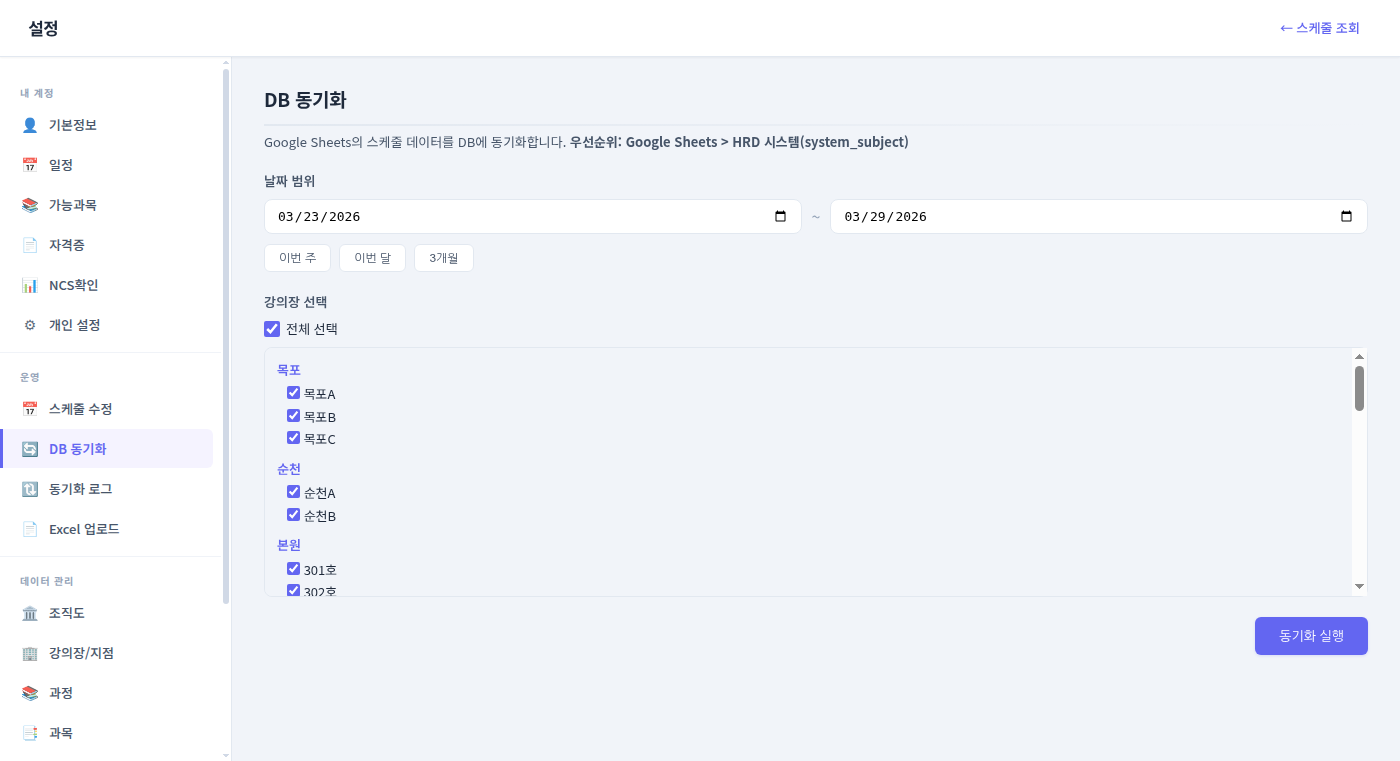This screenshot has width=1400, height=761.
Task: Click the 3개월 range selector
Action: 443,257
